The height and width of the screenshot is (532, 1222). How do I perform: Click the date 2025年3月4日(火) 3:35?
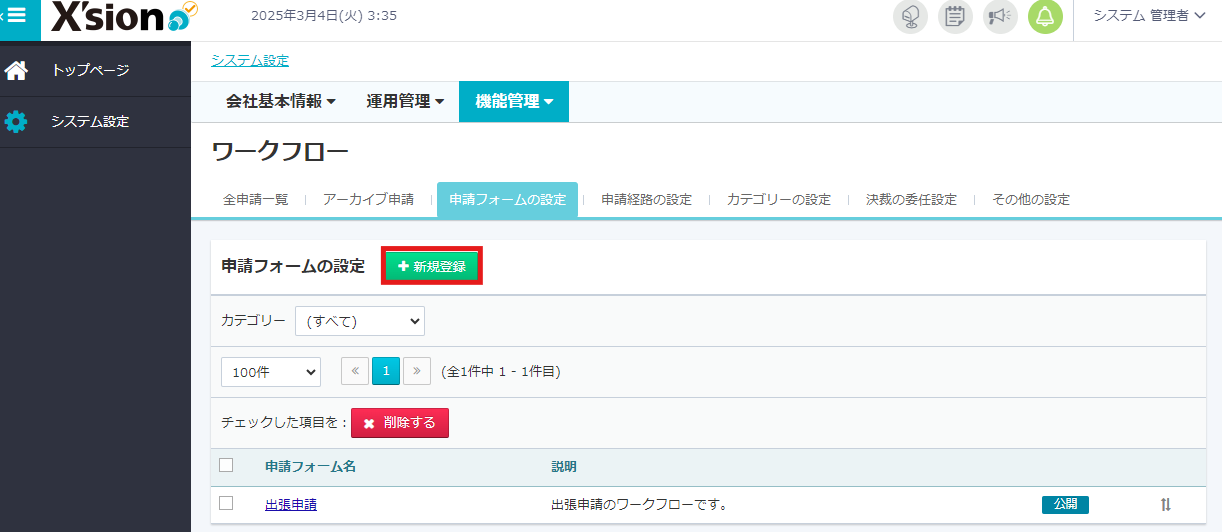point(324,16)
